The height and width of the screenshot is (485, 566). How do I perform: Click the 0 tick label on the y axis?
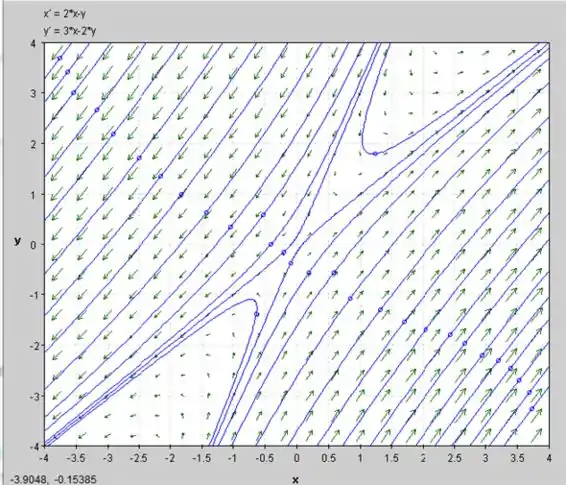[x=34, y=245]
